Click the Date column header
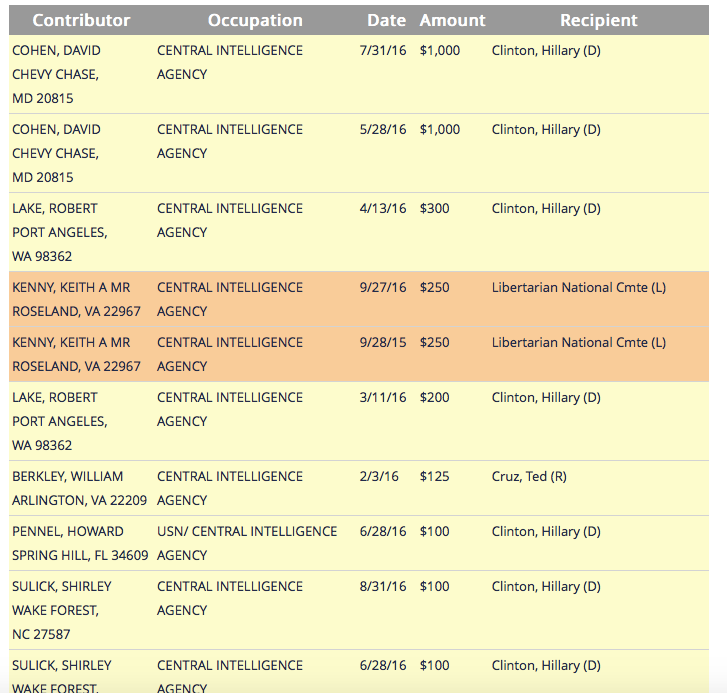 (x=386, y=20)
